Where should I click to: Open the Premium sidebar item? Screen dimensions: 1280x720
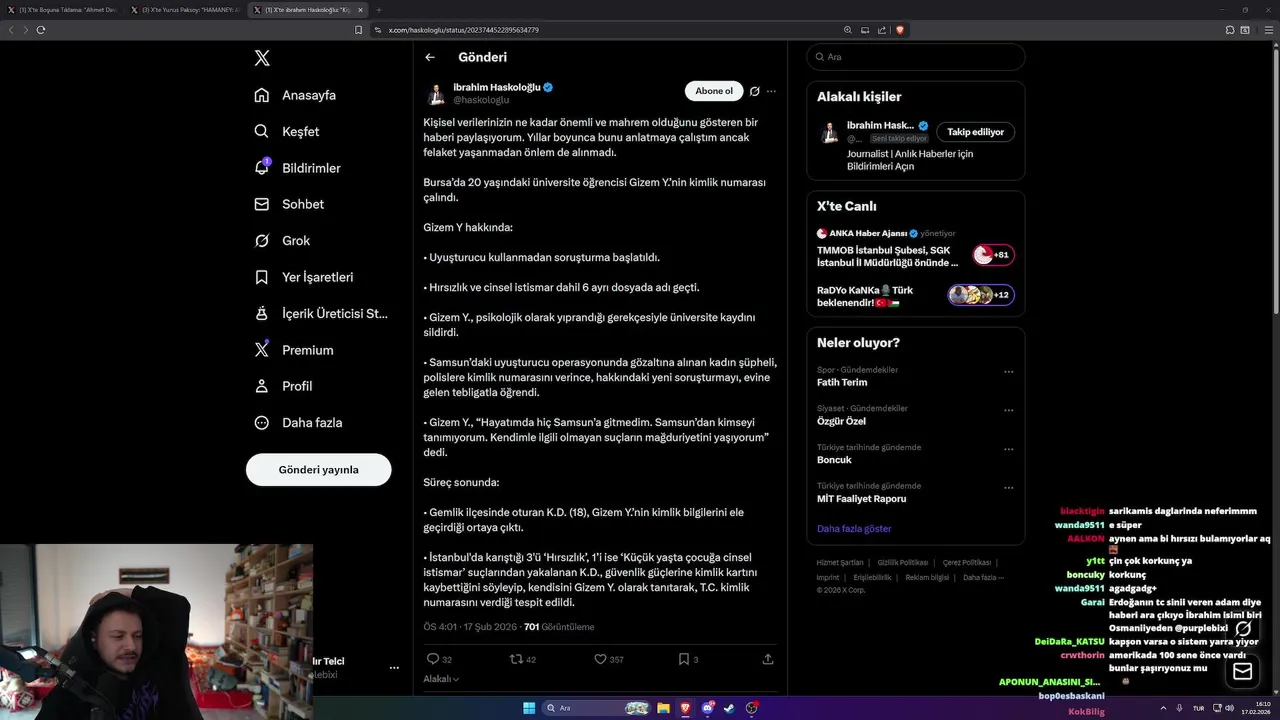(293, 350)
